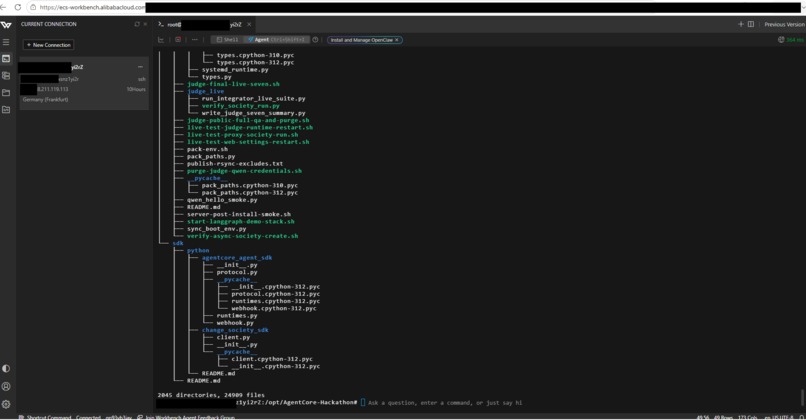Click the 2045 directories, 24909 files summary
Image resolution: width=806 pixels, height=420 pixels.
[211, 395]
